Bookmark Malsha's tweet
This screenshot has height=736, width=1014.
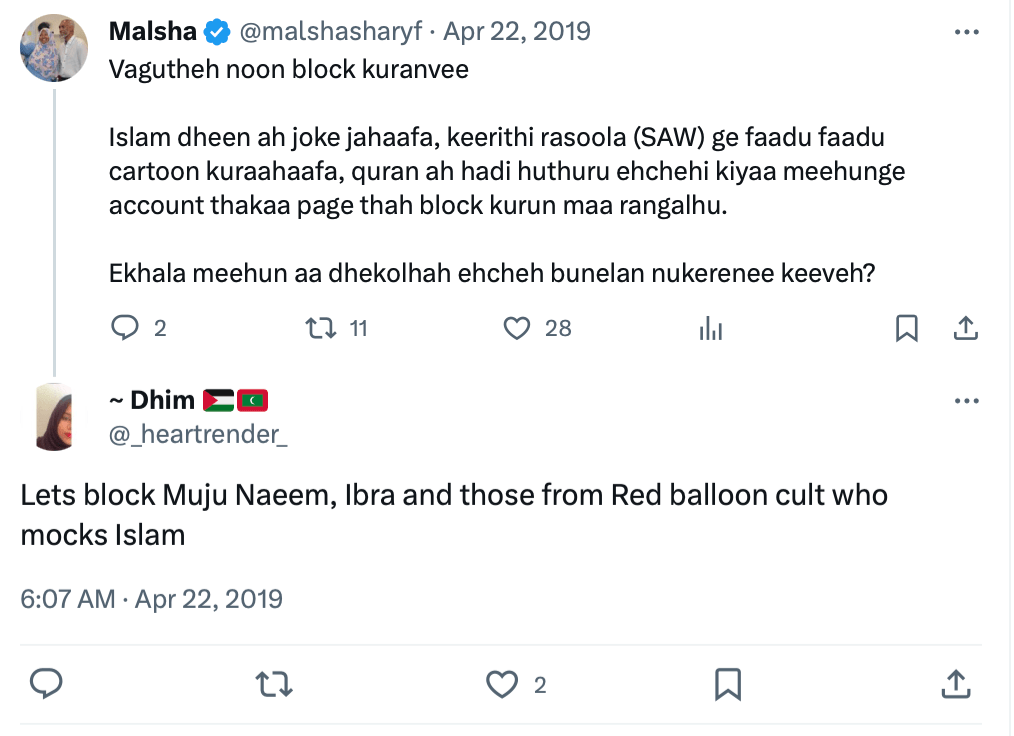[906, 328]
